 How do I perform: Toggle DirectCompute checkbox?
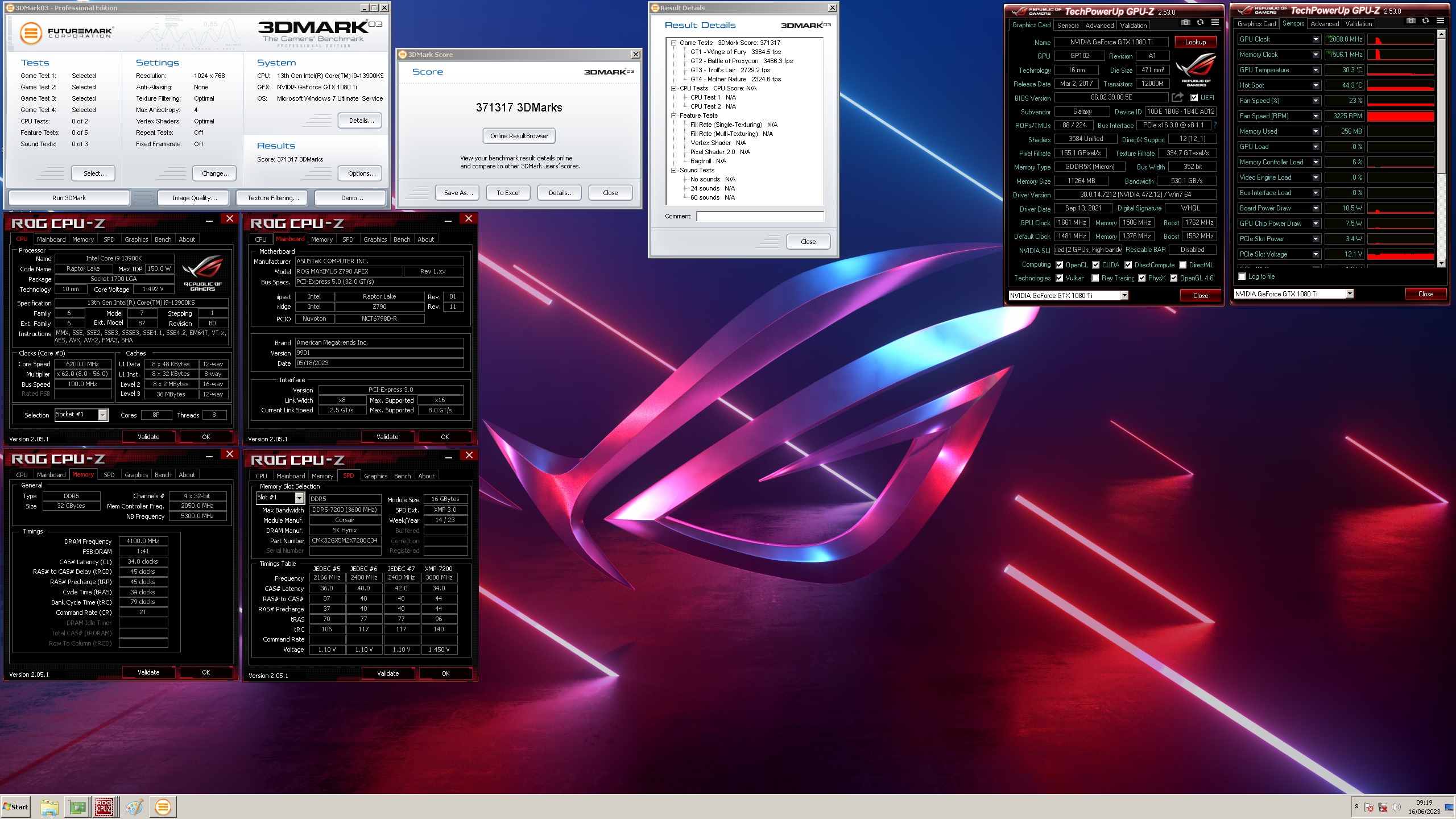coord(1128,265)
